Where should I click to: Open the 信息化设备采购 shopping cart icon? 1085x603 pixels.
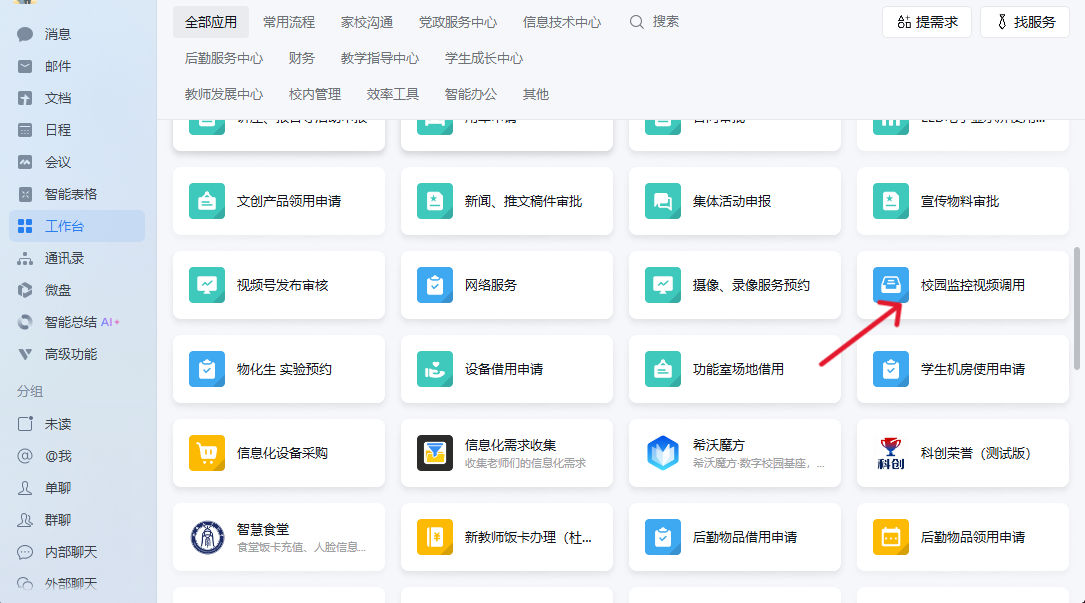click(207, 453)
